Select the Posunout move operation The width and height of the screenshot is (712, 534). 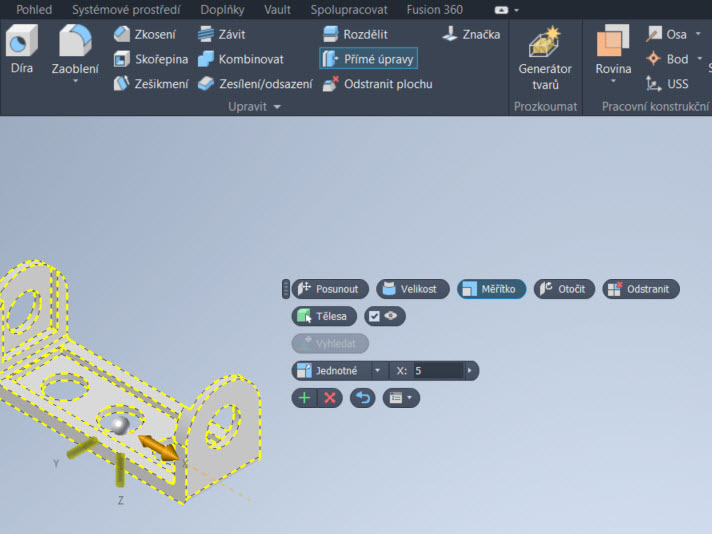pos(330,289)
